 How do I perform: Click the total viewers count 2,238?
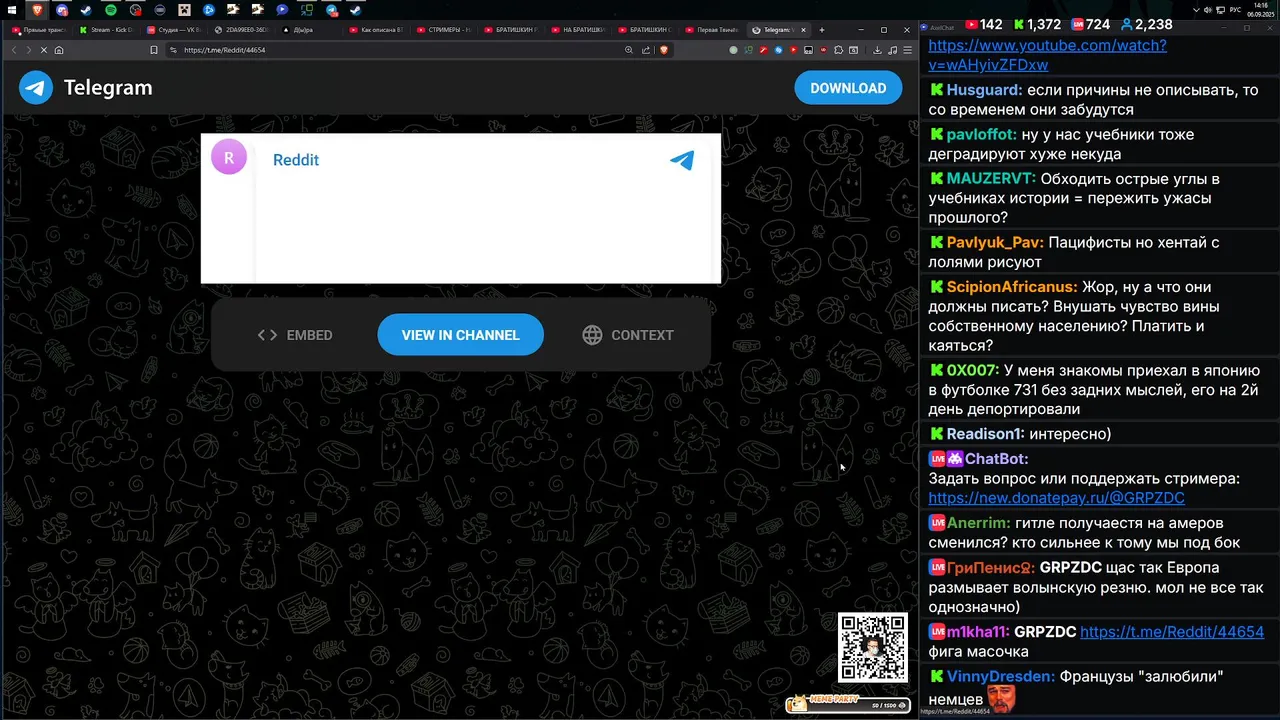1146,24
